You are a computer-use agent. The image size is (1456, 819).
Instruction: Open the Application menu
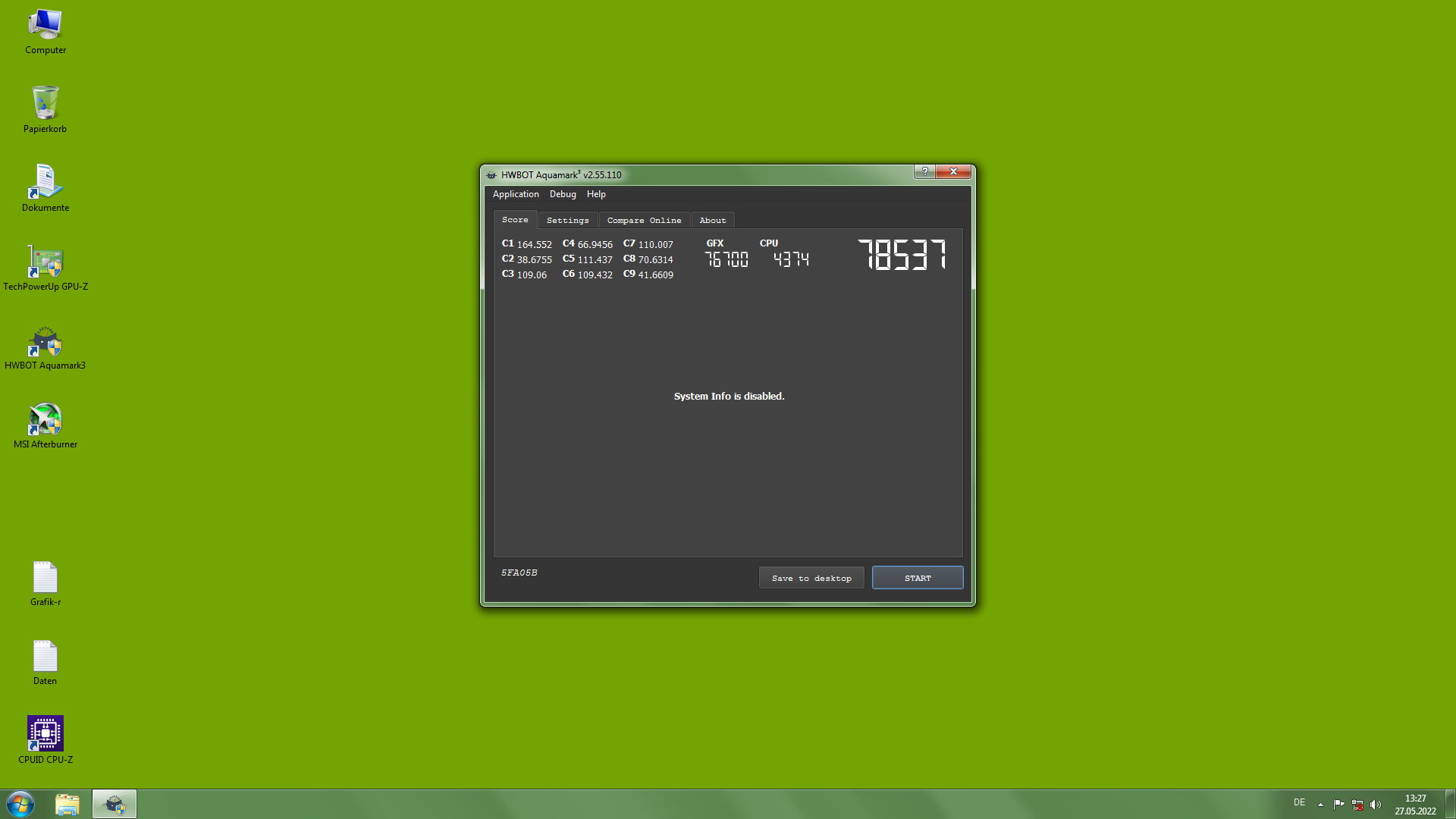pyautogui.click(x=516, y=194)
